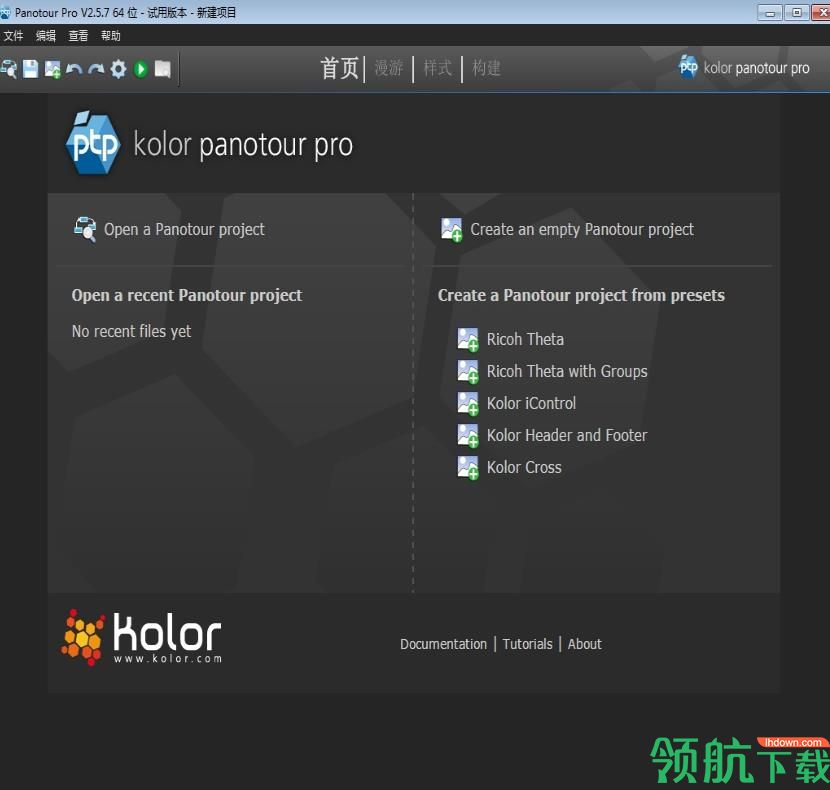Switch to the 样式 tab

[437, 68]
